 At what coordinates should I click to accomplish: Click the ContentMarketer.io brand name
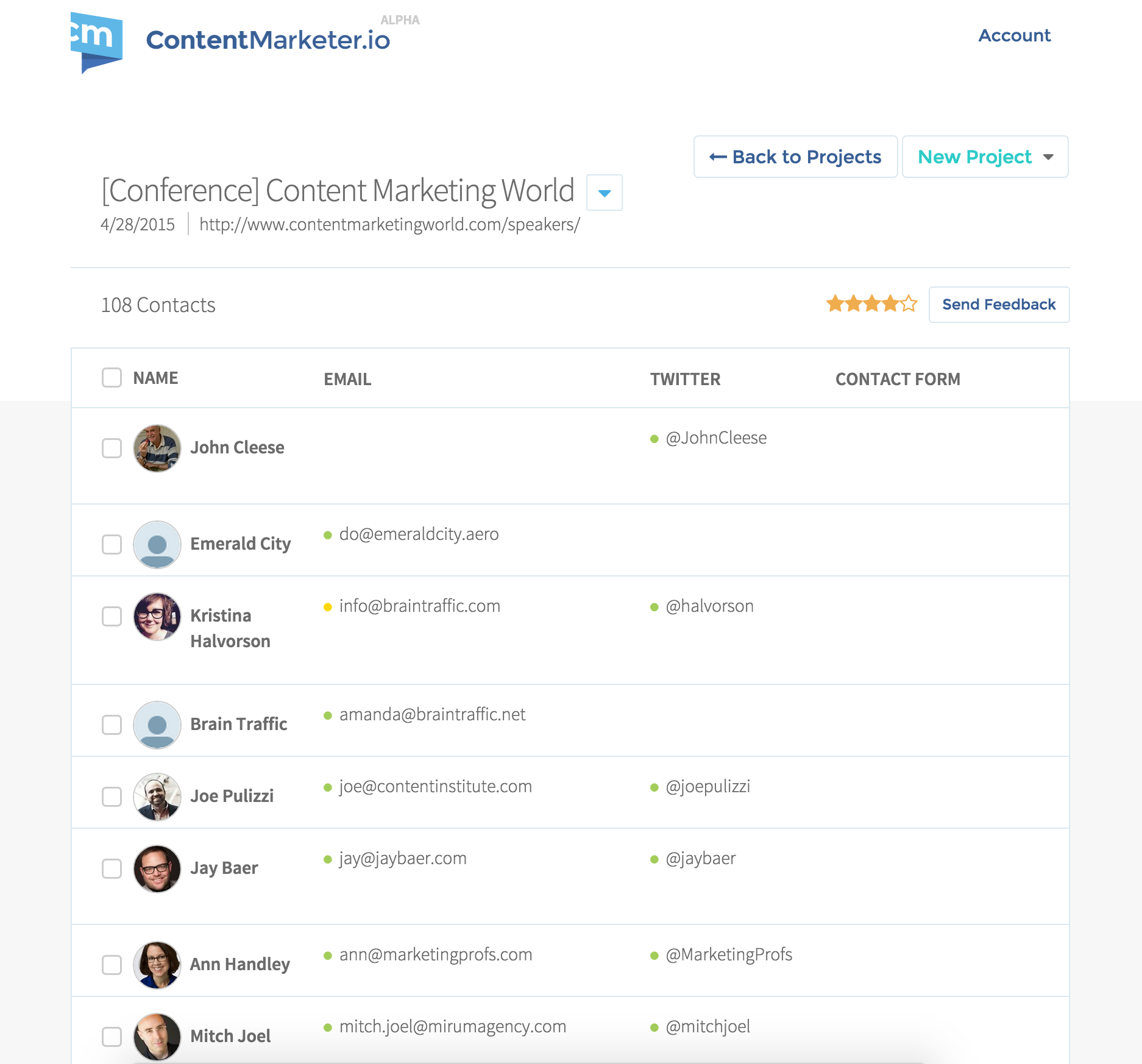tap(268, 40)
